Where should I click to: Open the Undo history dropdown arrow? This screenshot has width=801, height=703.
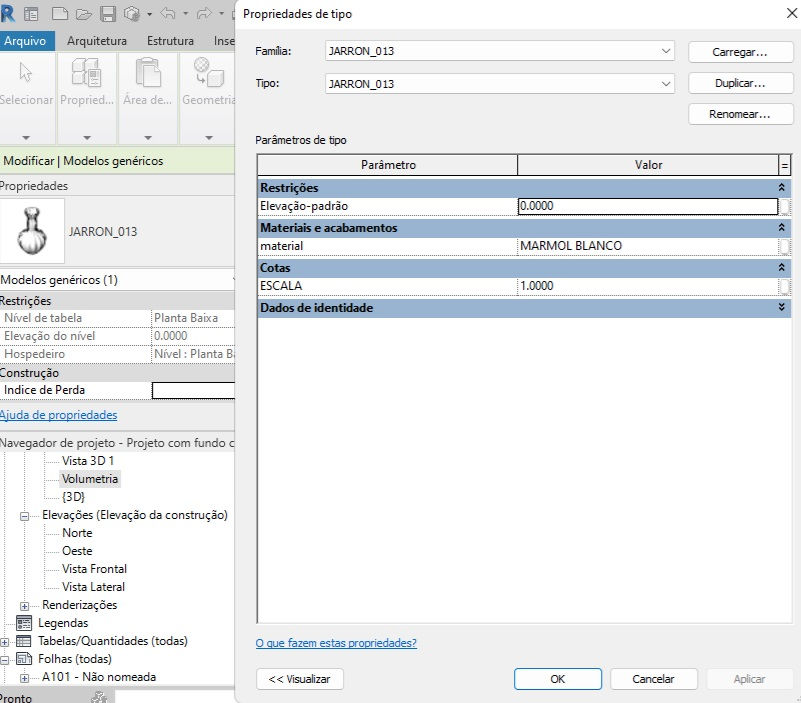click(x=185, y=14)
